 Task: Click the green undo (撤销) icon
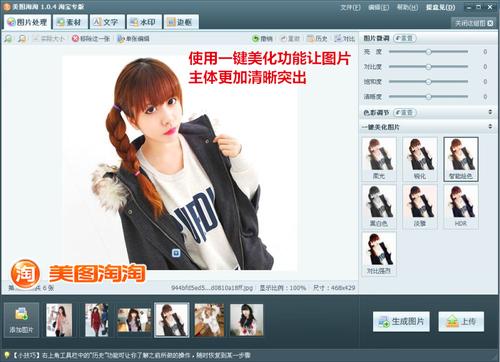tap(256, 39)
